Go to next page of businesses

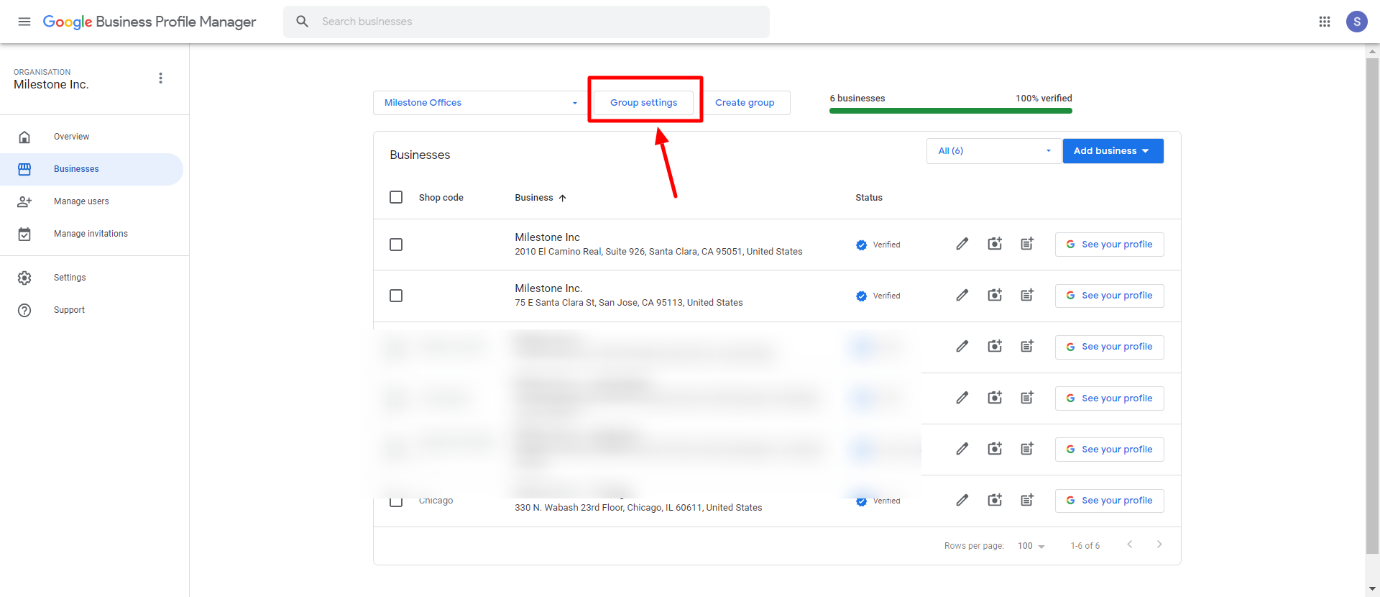click(1160, 545)
